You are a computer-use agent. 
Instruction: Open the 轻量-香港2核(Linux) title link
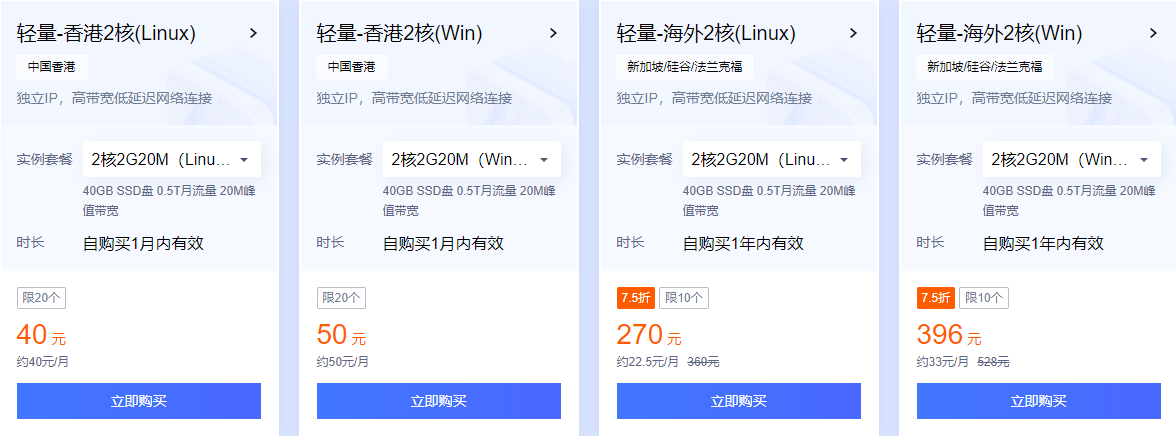[x=106, y=33]
